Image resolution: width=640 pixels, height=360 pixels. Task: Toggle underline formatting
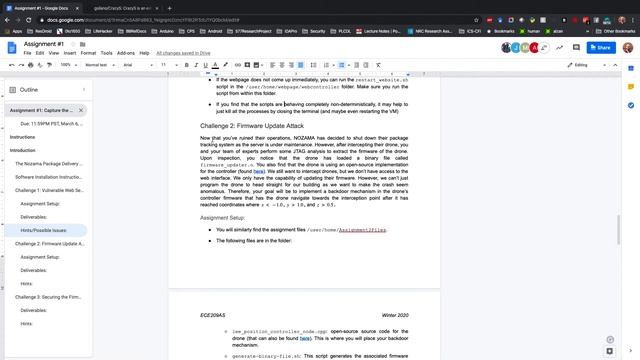pos(205,65)
